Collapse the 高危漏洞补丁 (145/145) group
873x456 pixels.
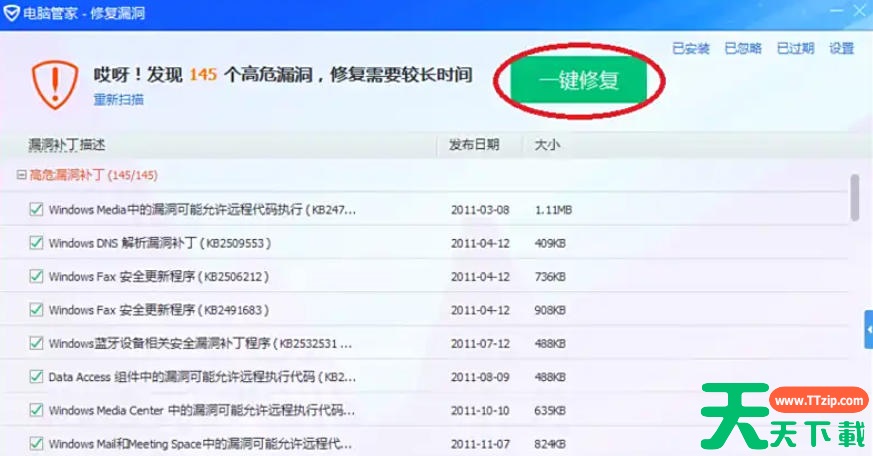point(21,175)
